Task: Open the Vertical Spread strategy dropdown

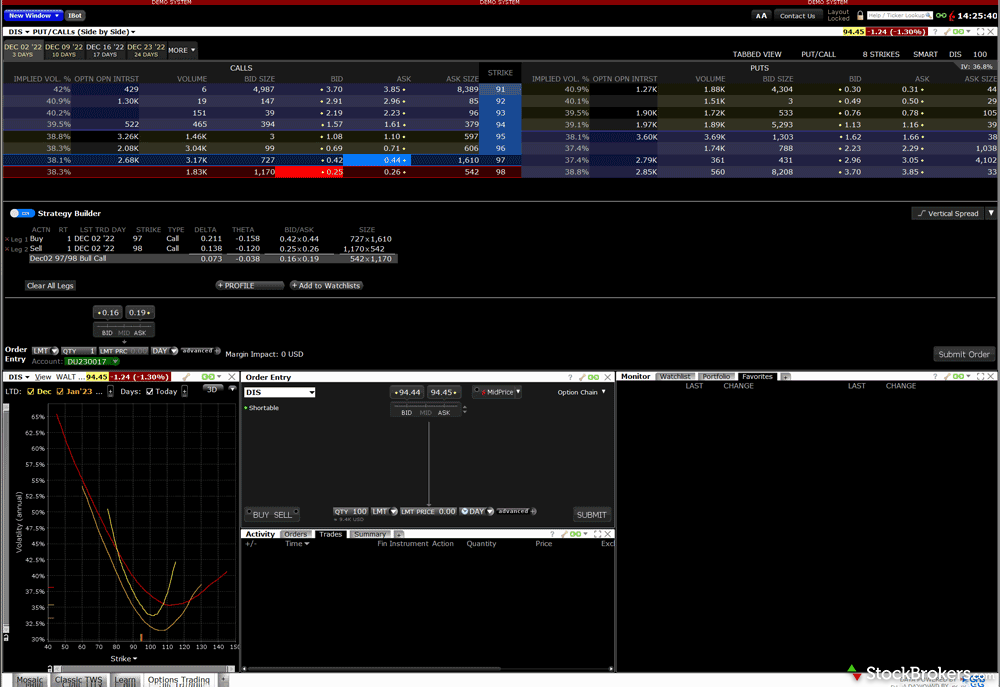Action: click(991, 213)
